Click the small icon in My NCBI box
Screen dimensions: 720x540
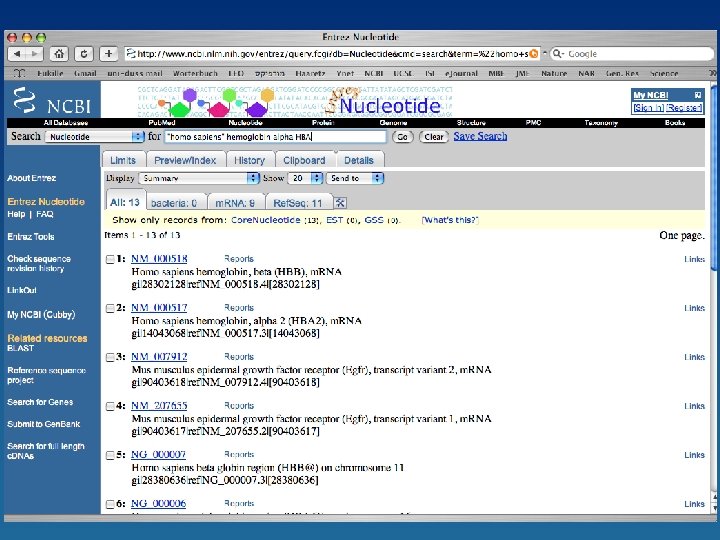tap(698, 95)
